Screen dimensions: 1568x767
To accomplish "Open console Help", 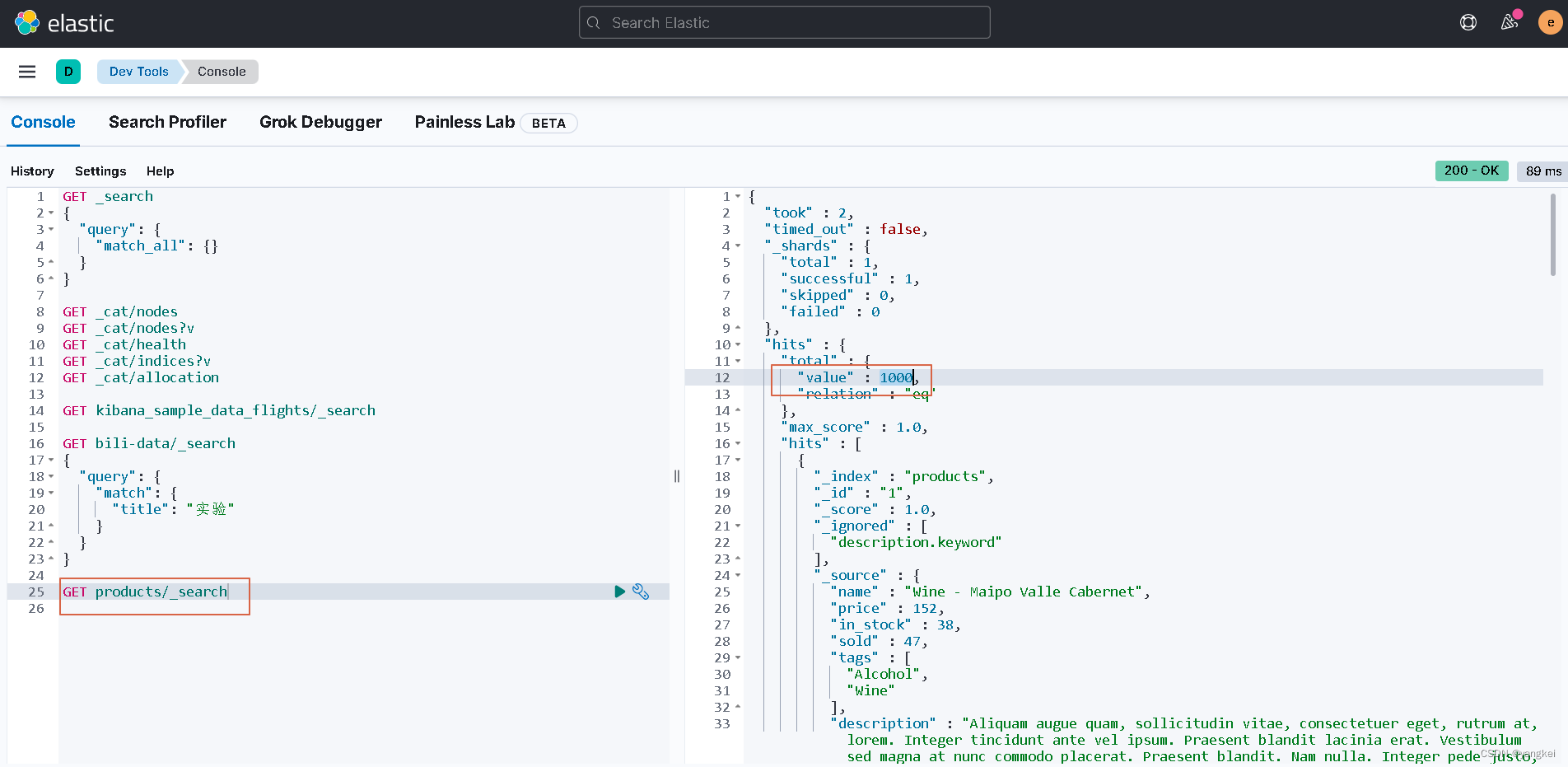I will click(160, 171).
